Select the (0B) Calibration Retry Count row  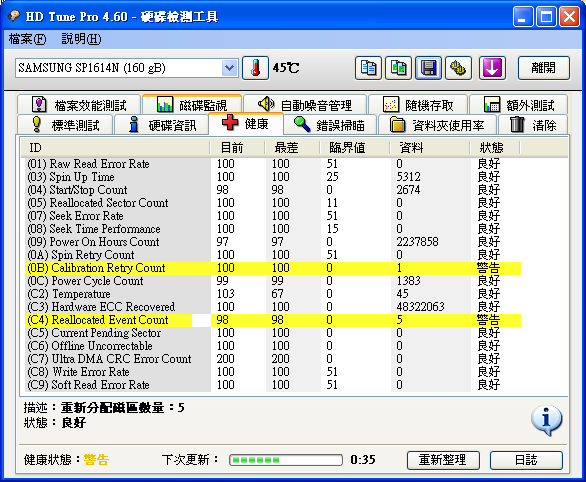[x=273, y=268]
